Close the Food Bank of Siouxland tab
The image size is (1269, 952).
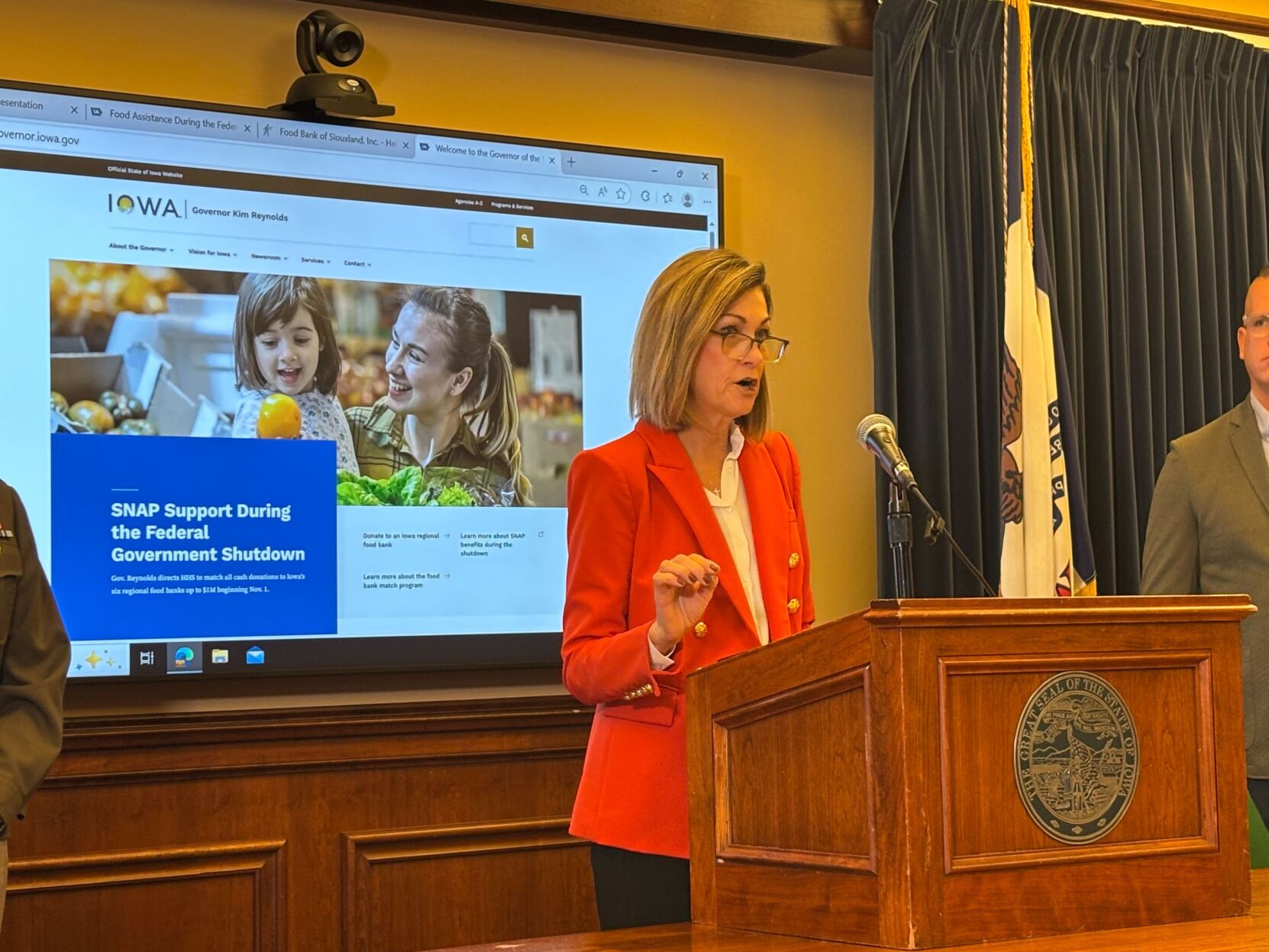point(405,145)
